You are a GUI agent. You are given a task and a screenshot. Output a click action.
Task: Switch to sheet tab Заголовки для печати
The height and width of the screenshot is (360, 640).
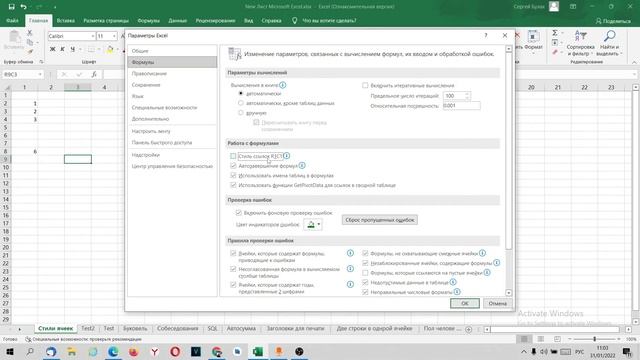(295, 329)
